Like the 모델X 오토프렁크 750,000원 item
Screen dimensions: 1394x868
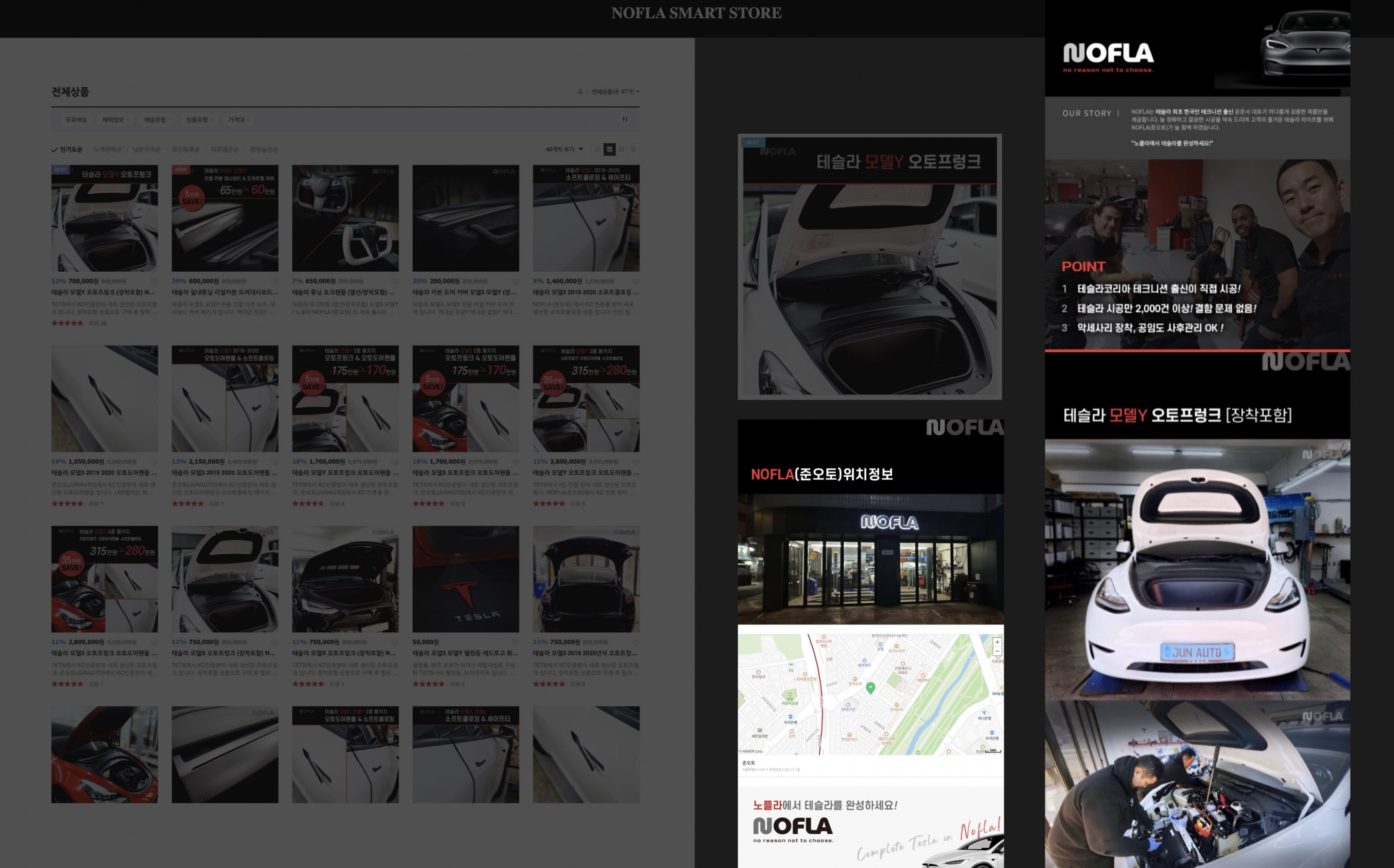(395, 642)
